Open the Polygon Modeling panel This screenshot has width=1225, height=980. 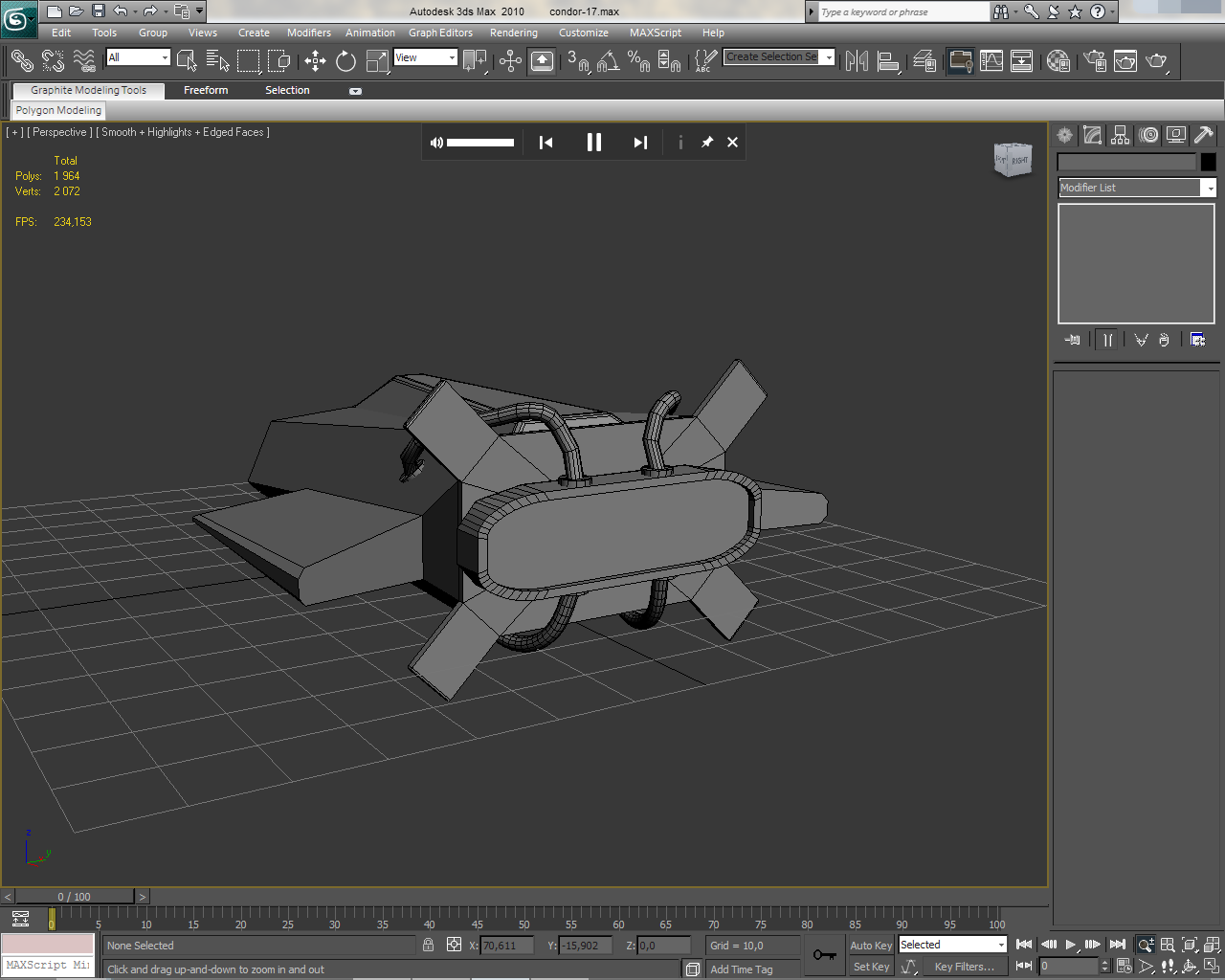58,110
